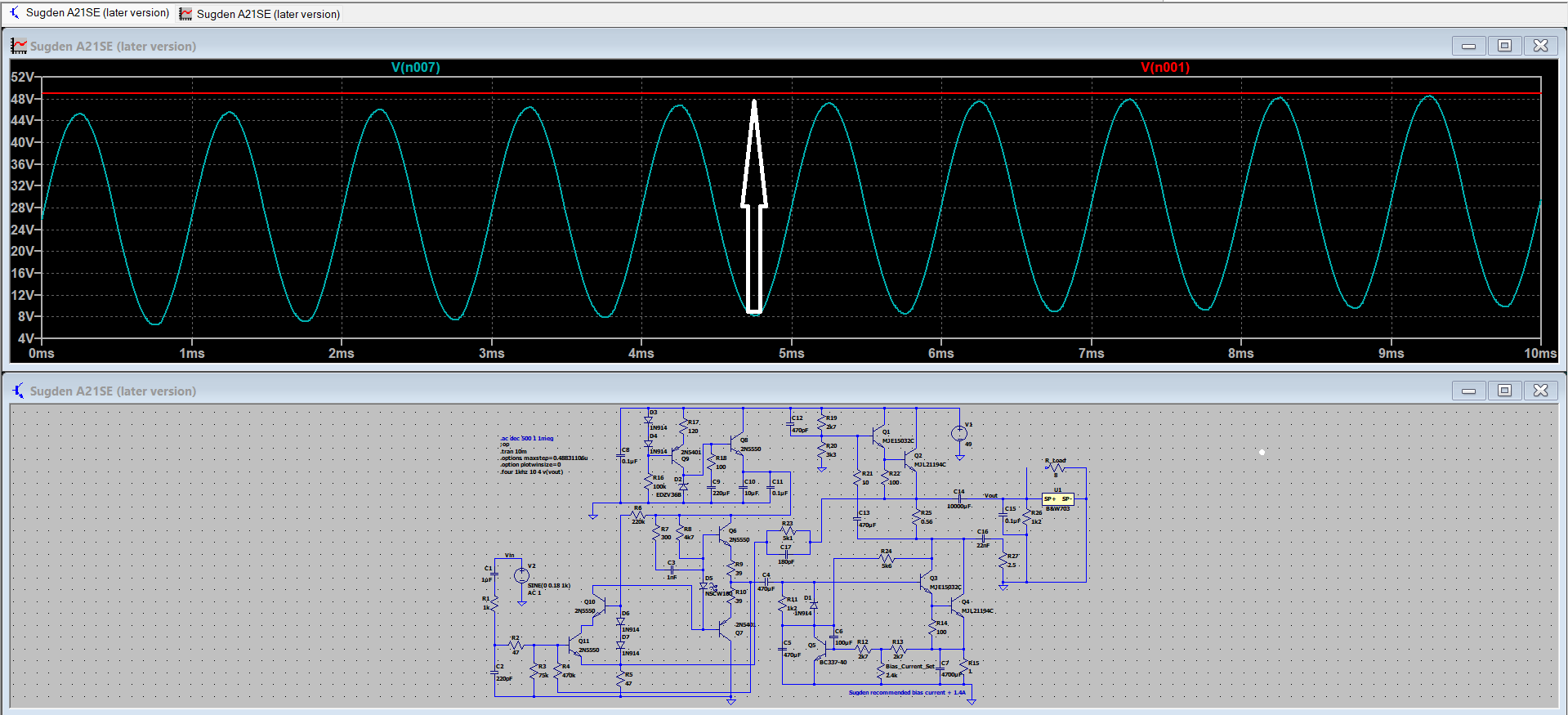This screenshot has height=715, width=1568.
Task: Select resistor R24 5k6
Action: (x=887, y=559)
